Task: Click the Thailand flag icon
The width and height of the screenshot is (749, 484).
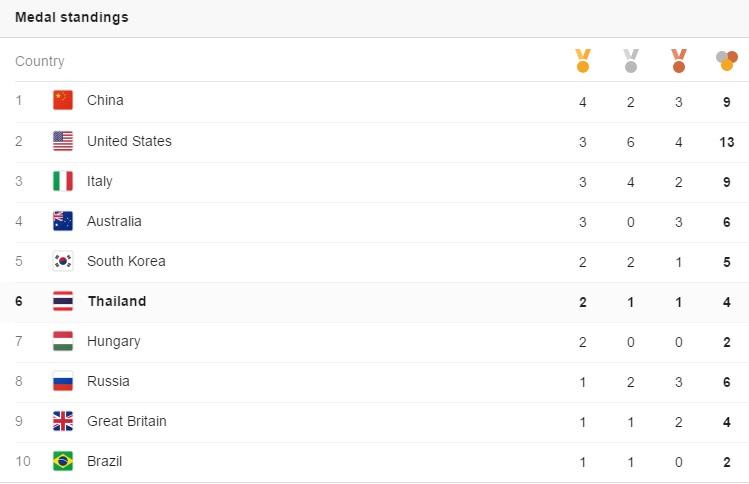Action: (x=63, y=301)
